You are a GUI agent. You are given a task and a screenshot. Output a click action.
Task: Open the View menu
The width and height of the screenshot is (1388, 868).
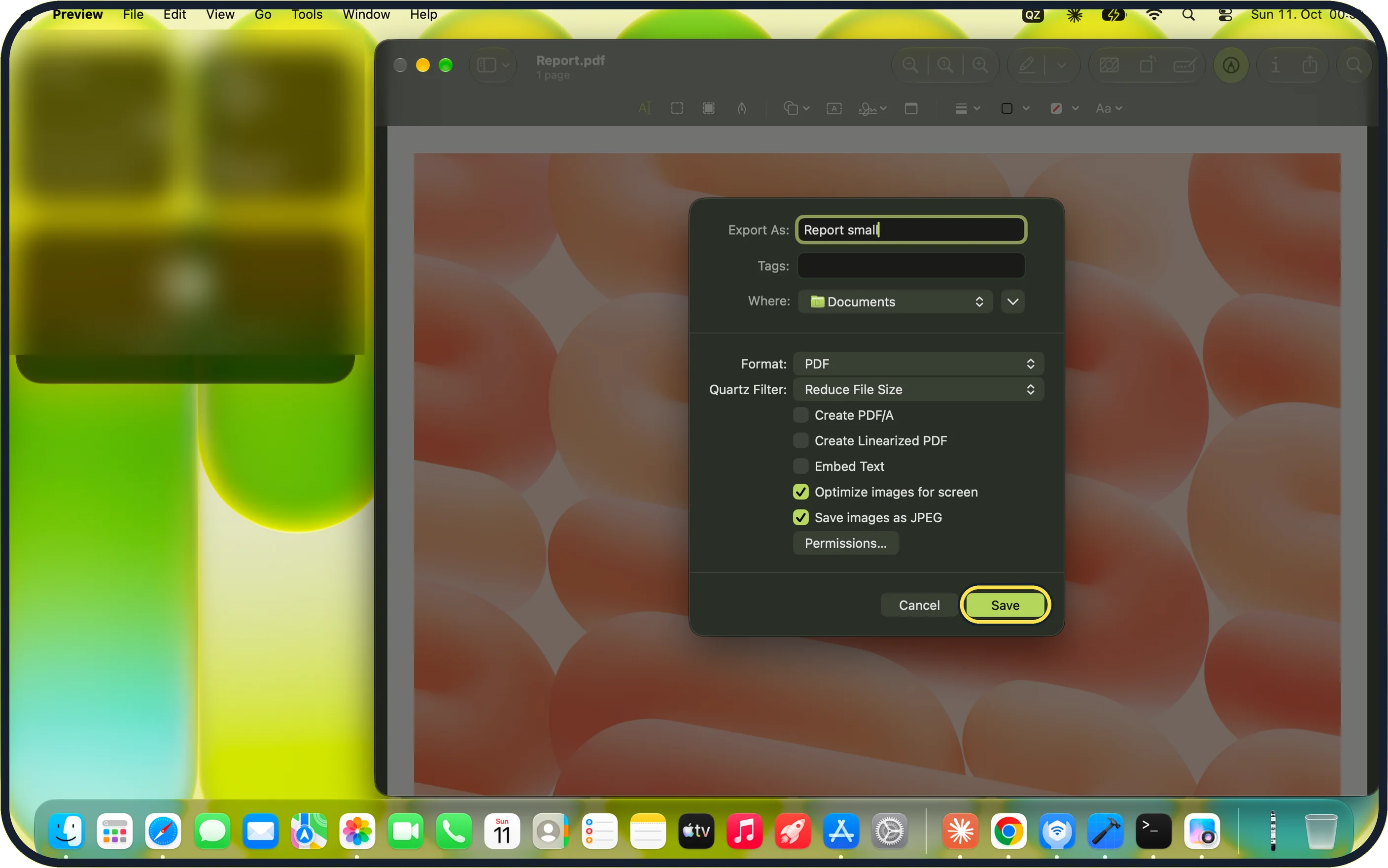220,14
